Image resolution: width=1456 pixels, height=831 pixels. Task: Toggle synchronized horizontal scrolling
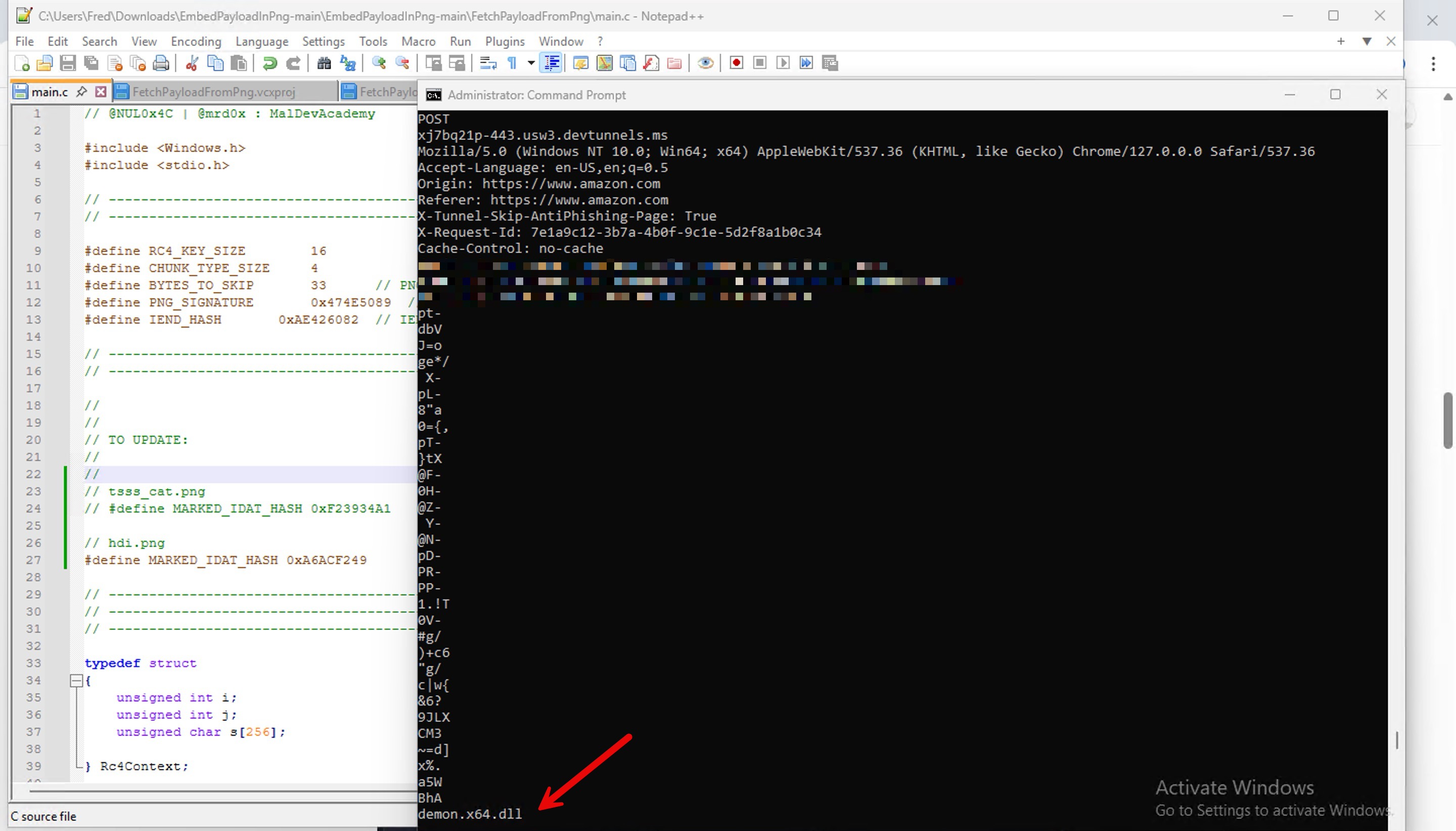click(457, 63)
